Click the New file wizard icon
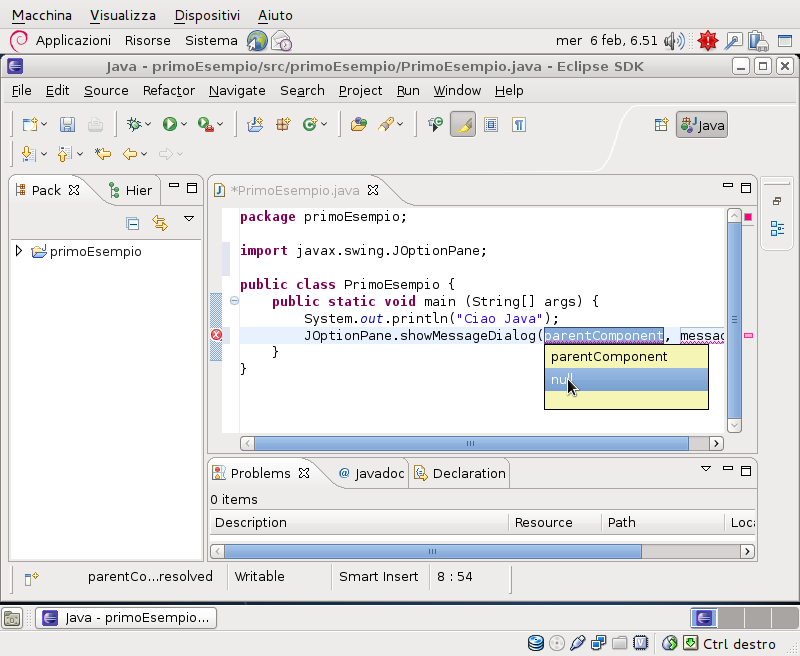This screenshot has width=800, height=656. click(30, 124)
